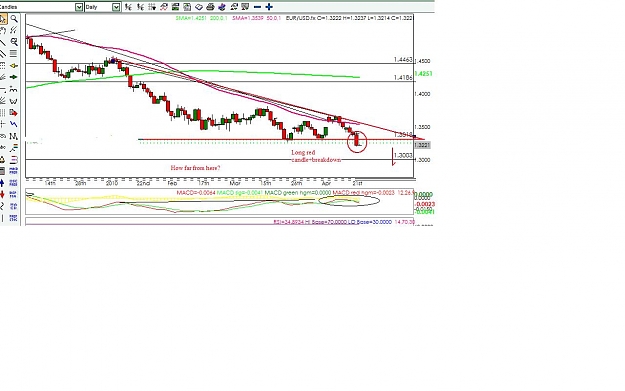The image size is (625, 391).
Task: Open the Daily timeframe dropdown
Action: [x=116, y=7]
